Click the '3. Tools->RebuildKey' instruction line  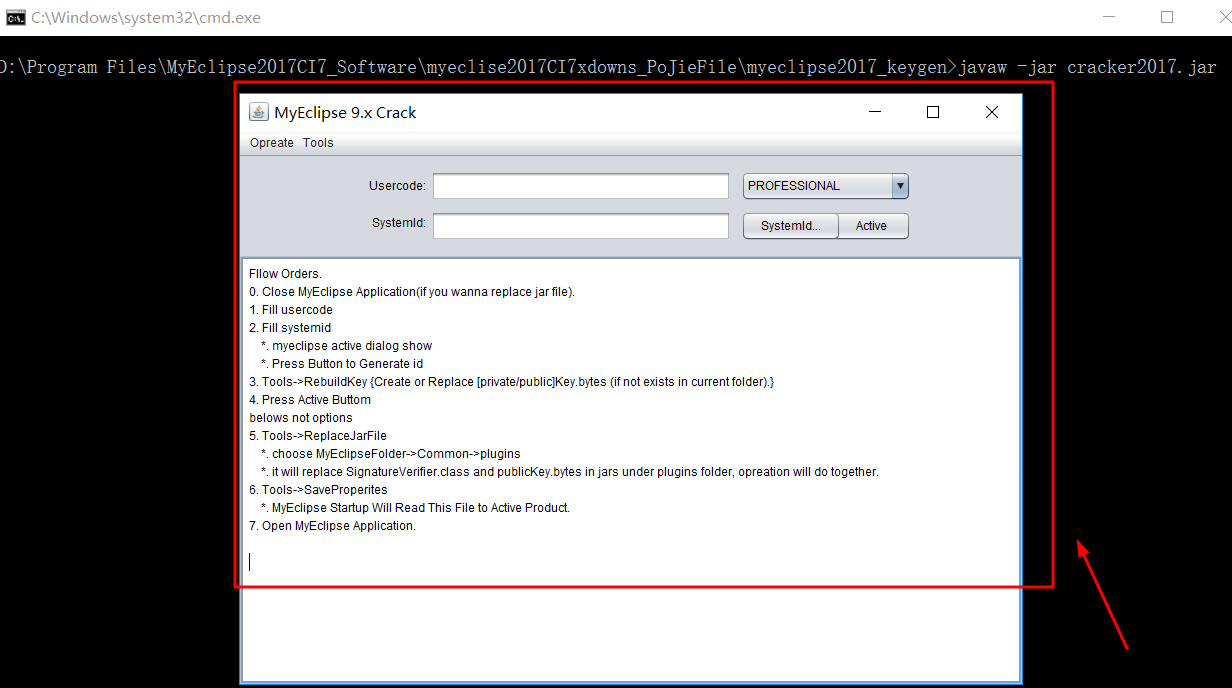(512, 382)
